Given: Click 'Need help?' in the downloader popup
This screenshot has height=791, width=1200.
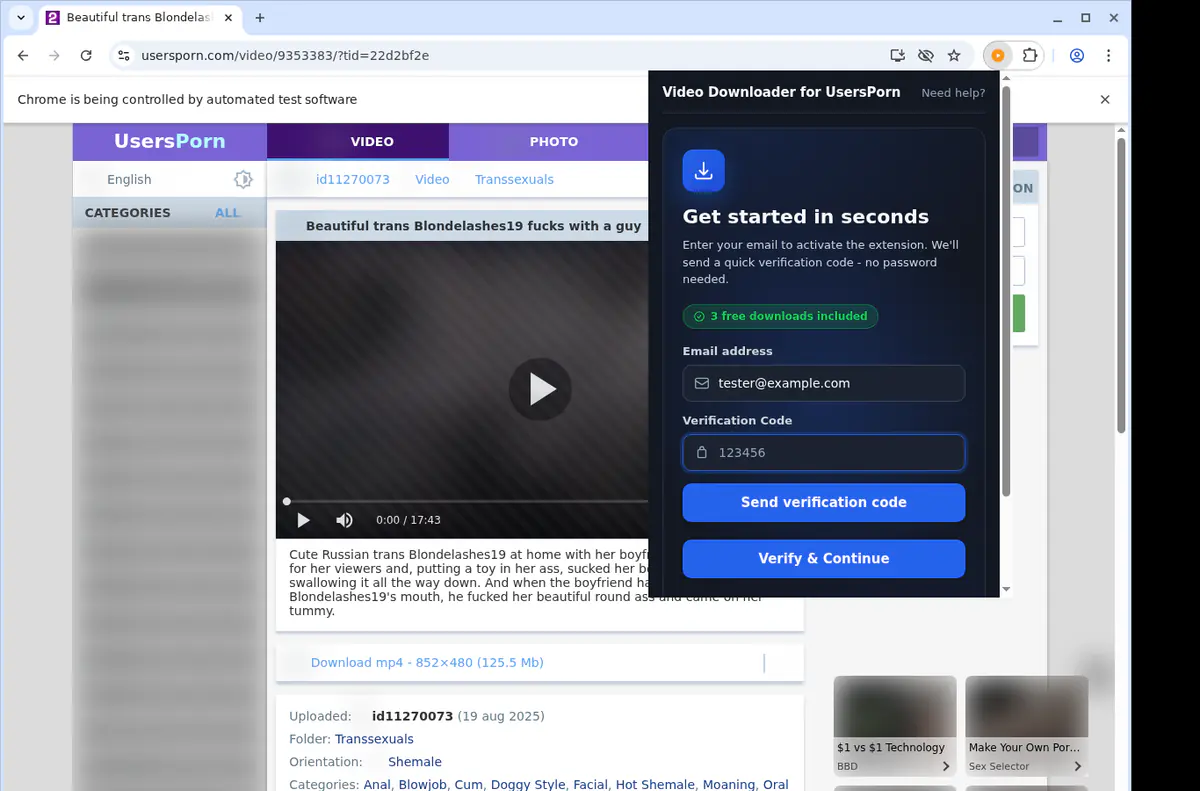Looking at the screenshot, I should coord(953,93).
